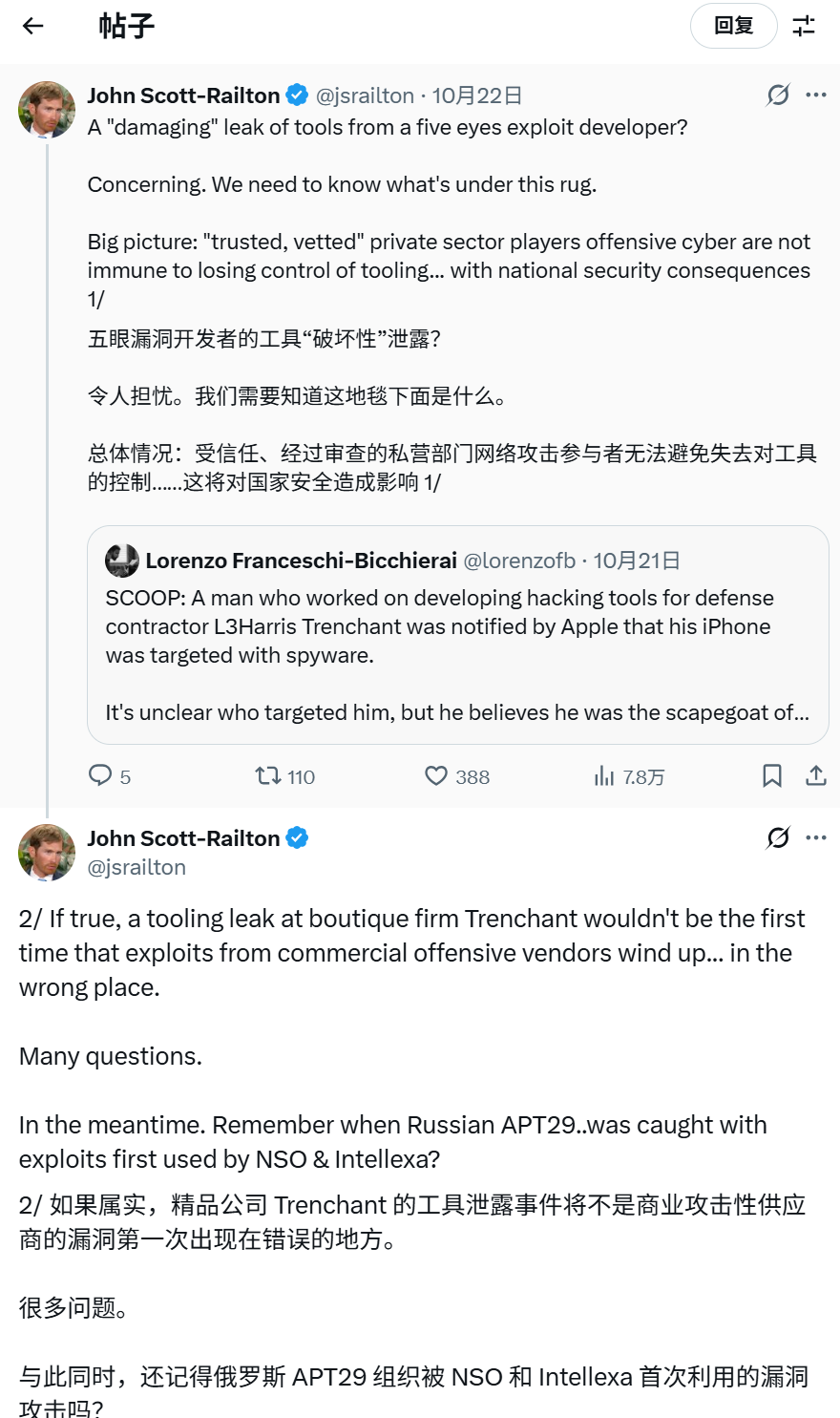Click Grok icon on first post
This screenshot has height=1418, width=840.
[778, 95]
